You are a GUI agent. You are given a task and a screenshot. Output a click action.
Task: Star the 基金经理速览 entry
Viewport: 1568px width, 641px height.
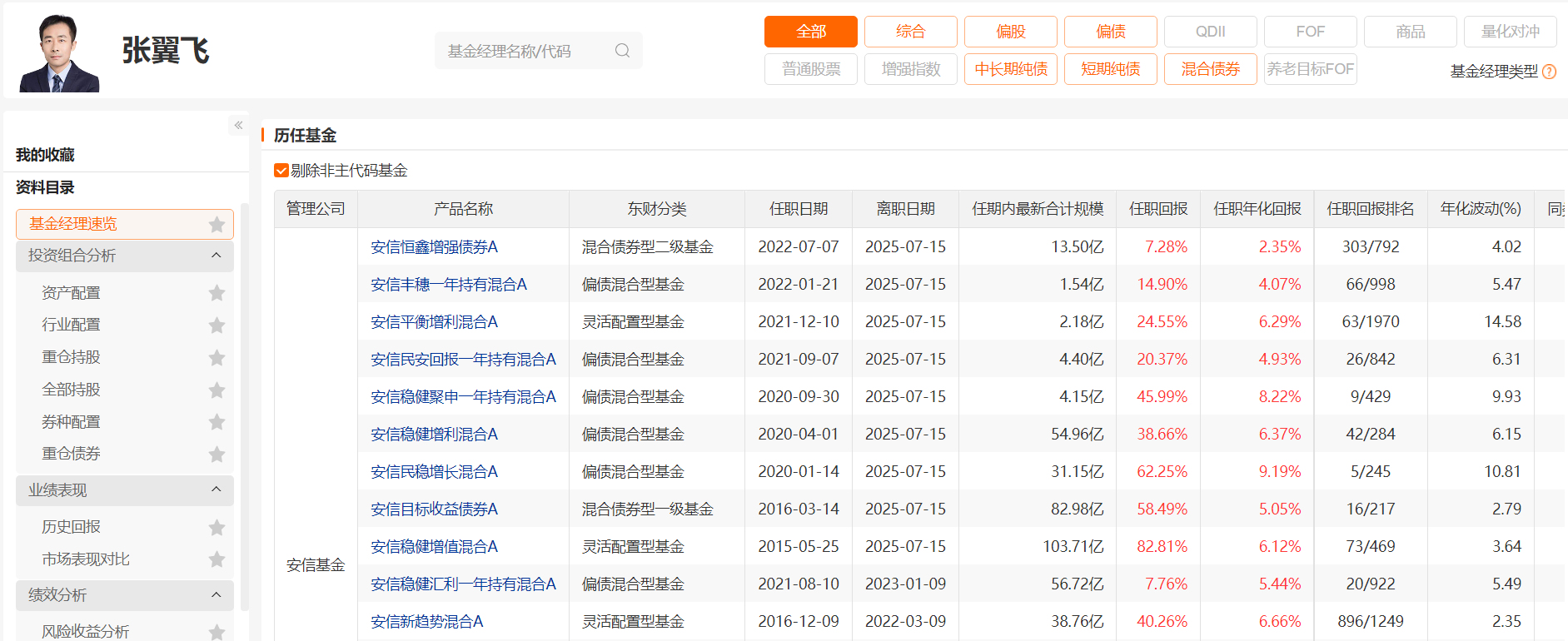click(x=217, y=224)
